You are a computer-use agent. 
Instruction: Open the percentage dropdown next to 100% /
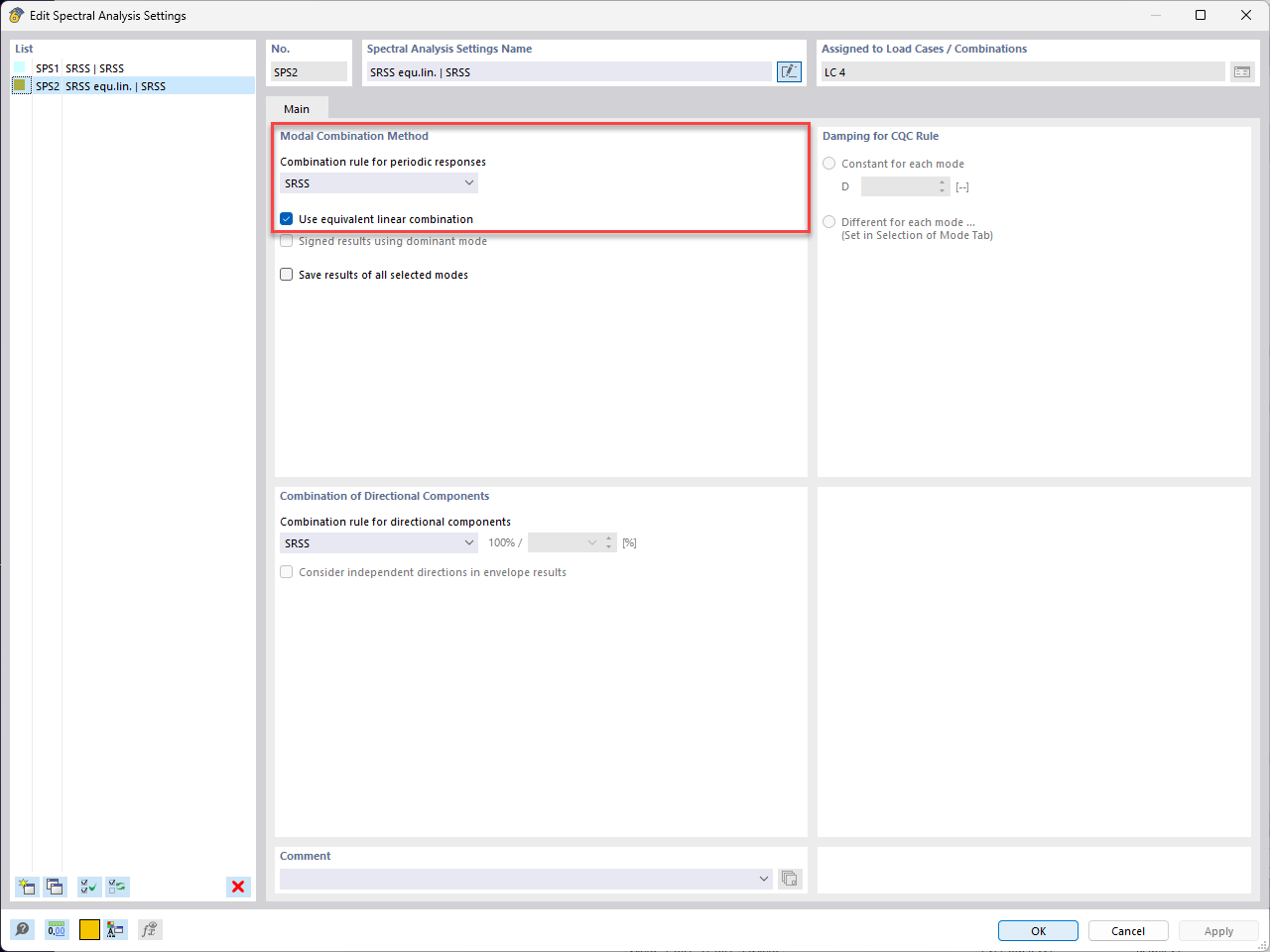(x=592, y=542)
